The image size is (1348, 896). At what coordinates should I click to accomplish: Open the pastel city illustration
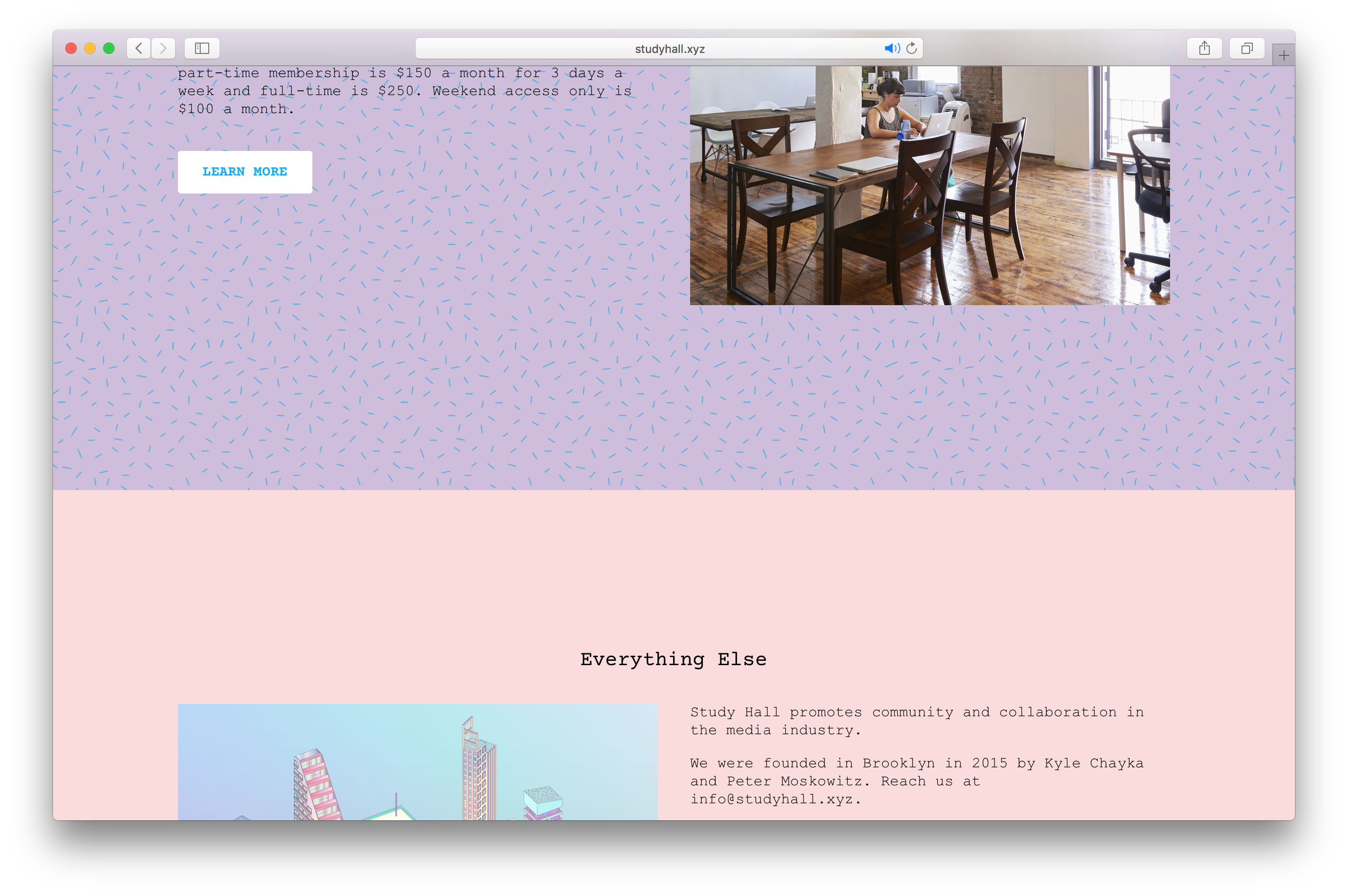click(417, 762)
